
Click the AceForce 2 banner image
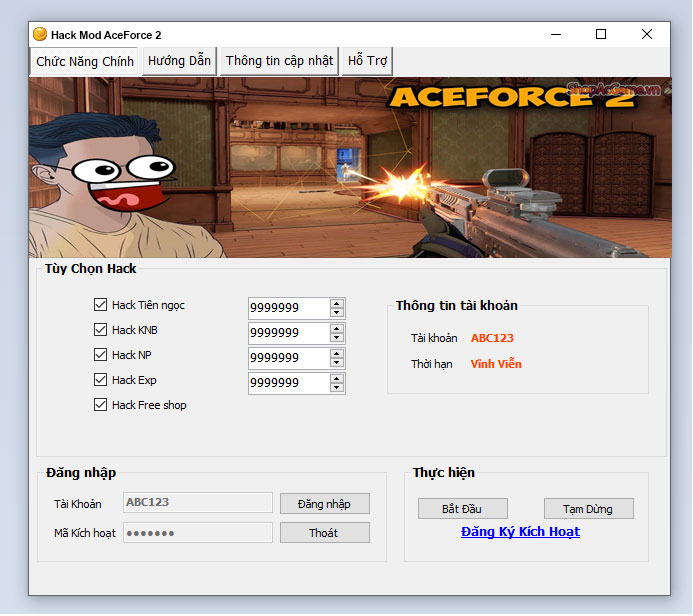point(350,167)
